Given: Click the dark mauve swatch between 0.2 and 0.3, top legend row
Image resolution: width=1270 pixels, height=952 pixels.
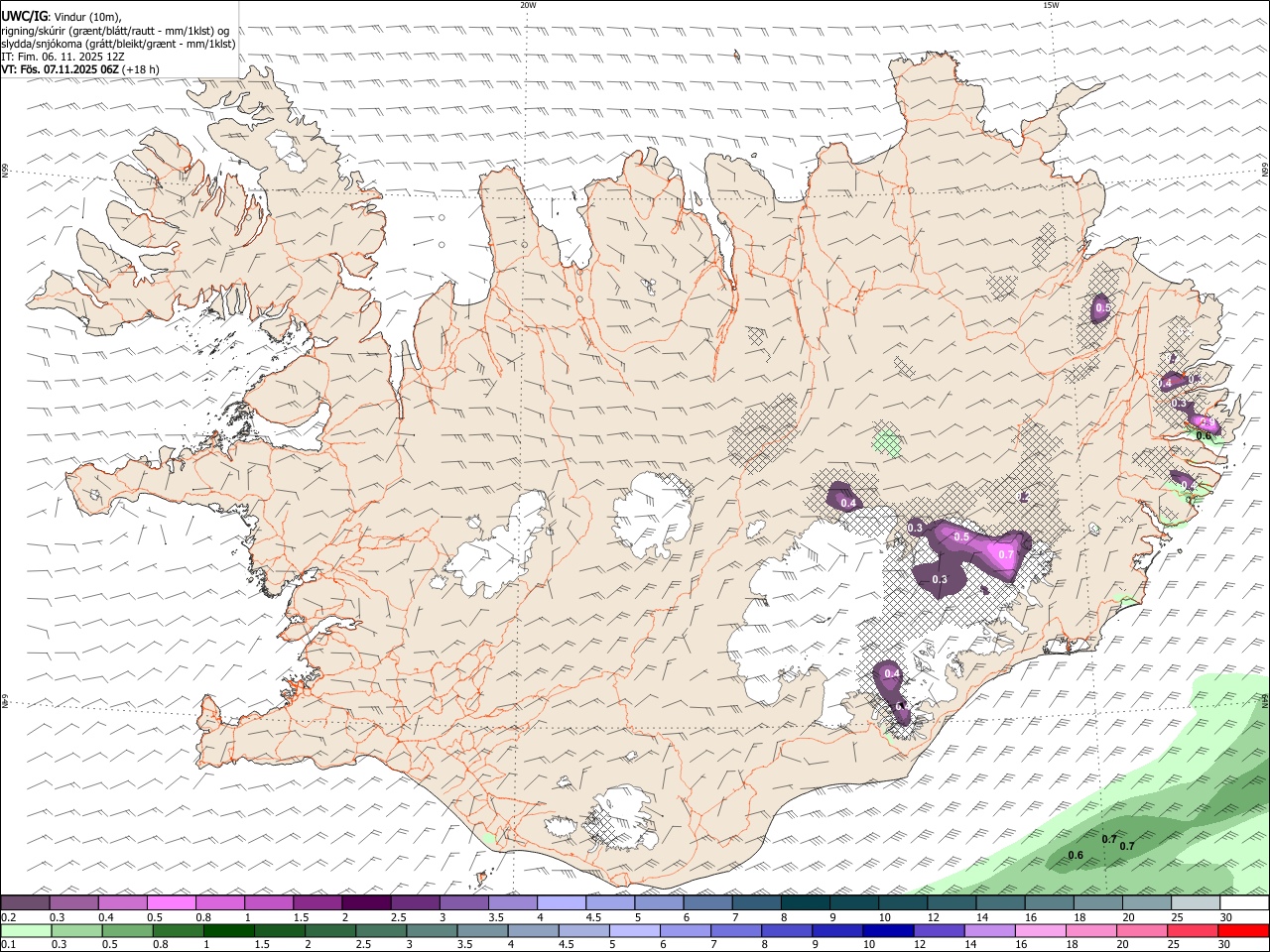Looking at the screenshot, I should click(26, 903).
